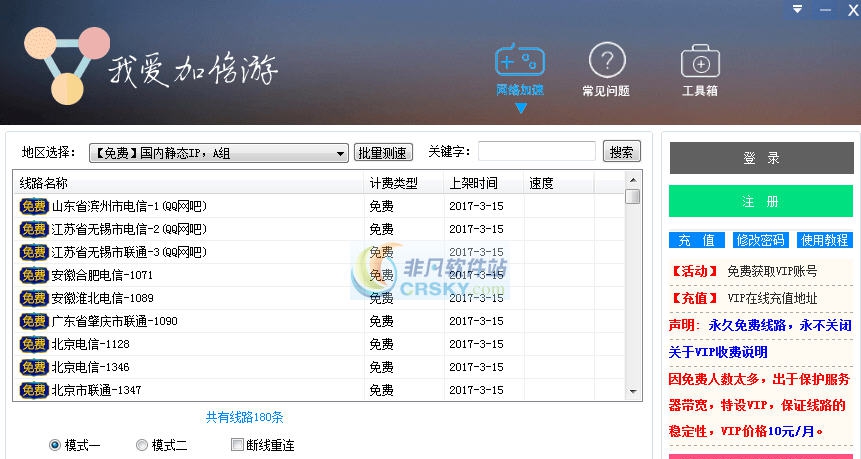Click 声明 永久免费线路 notice text
This screenshot has height=459, width=861.
point(760,325)
